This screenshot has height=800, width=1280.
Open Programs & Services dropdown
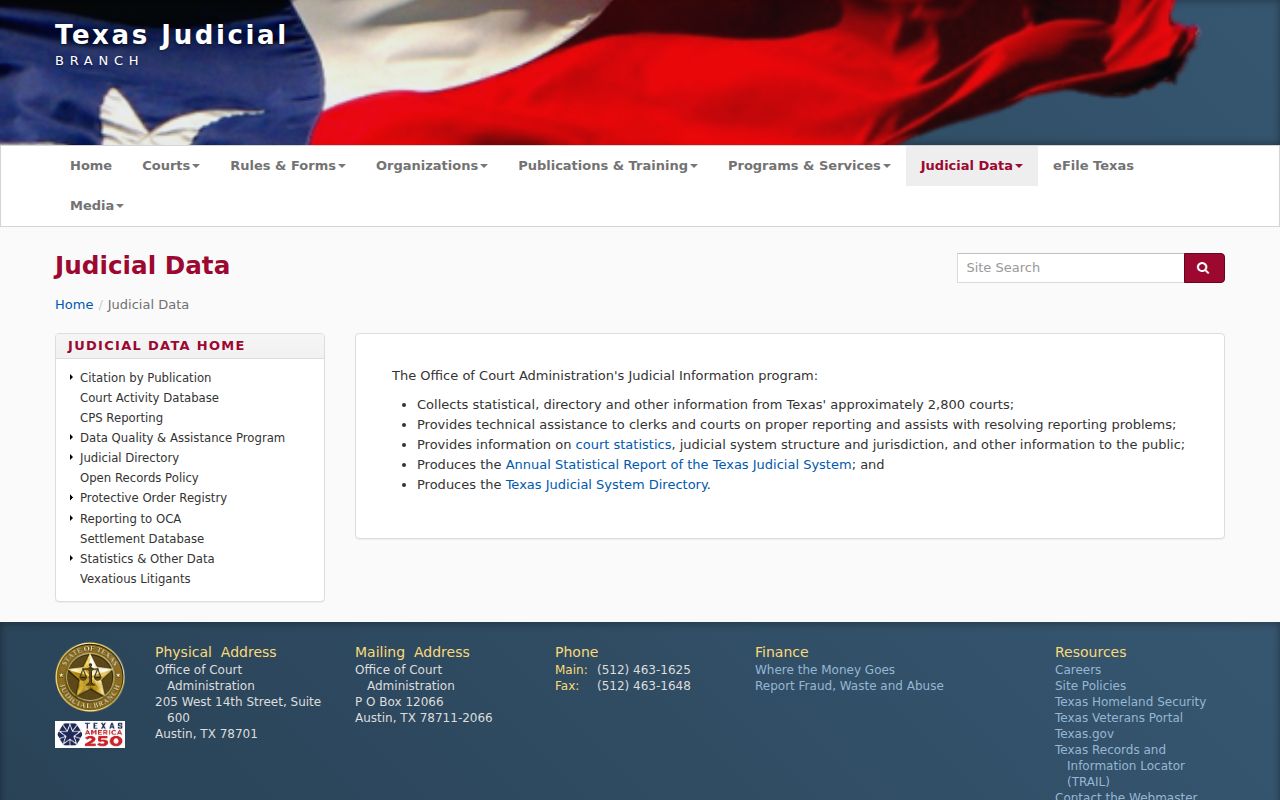[x=809, y=166]
